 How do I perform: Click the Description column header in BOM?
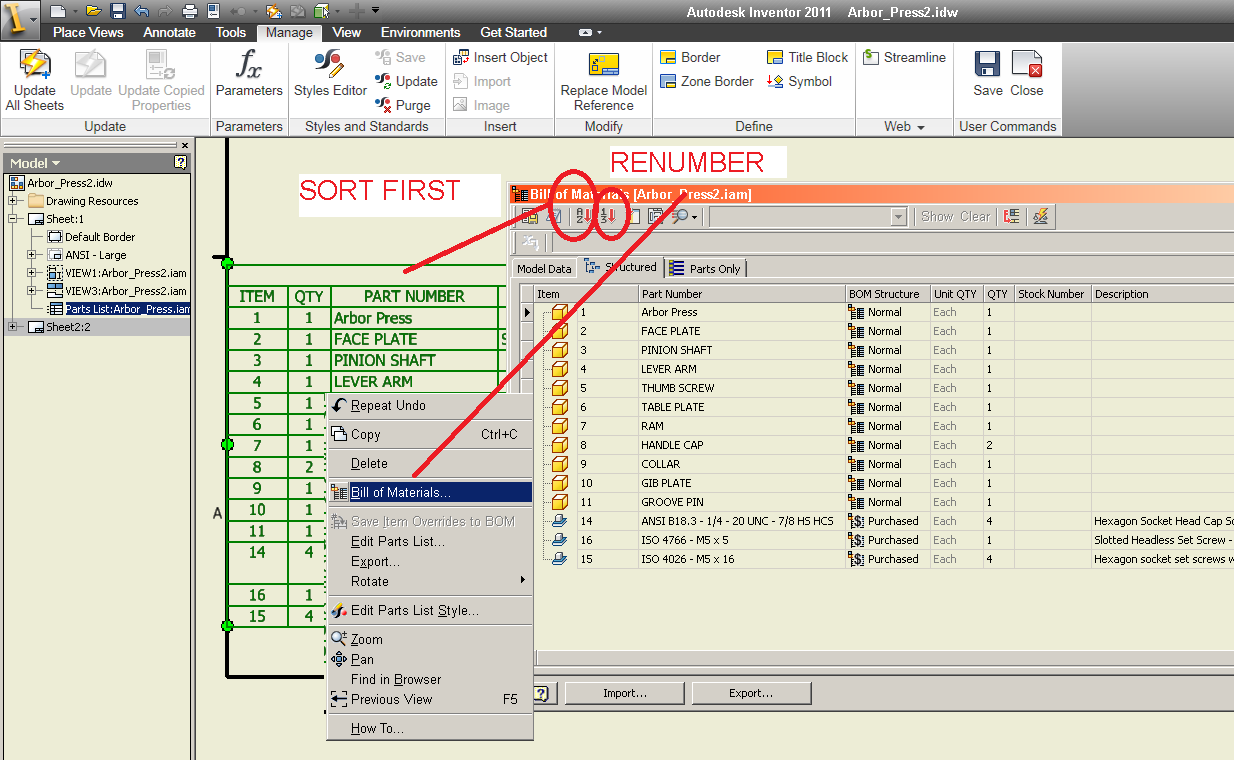point(1162,294)
